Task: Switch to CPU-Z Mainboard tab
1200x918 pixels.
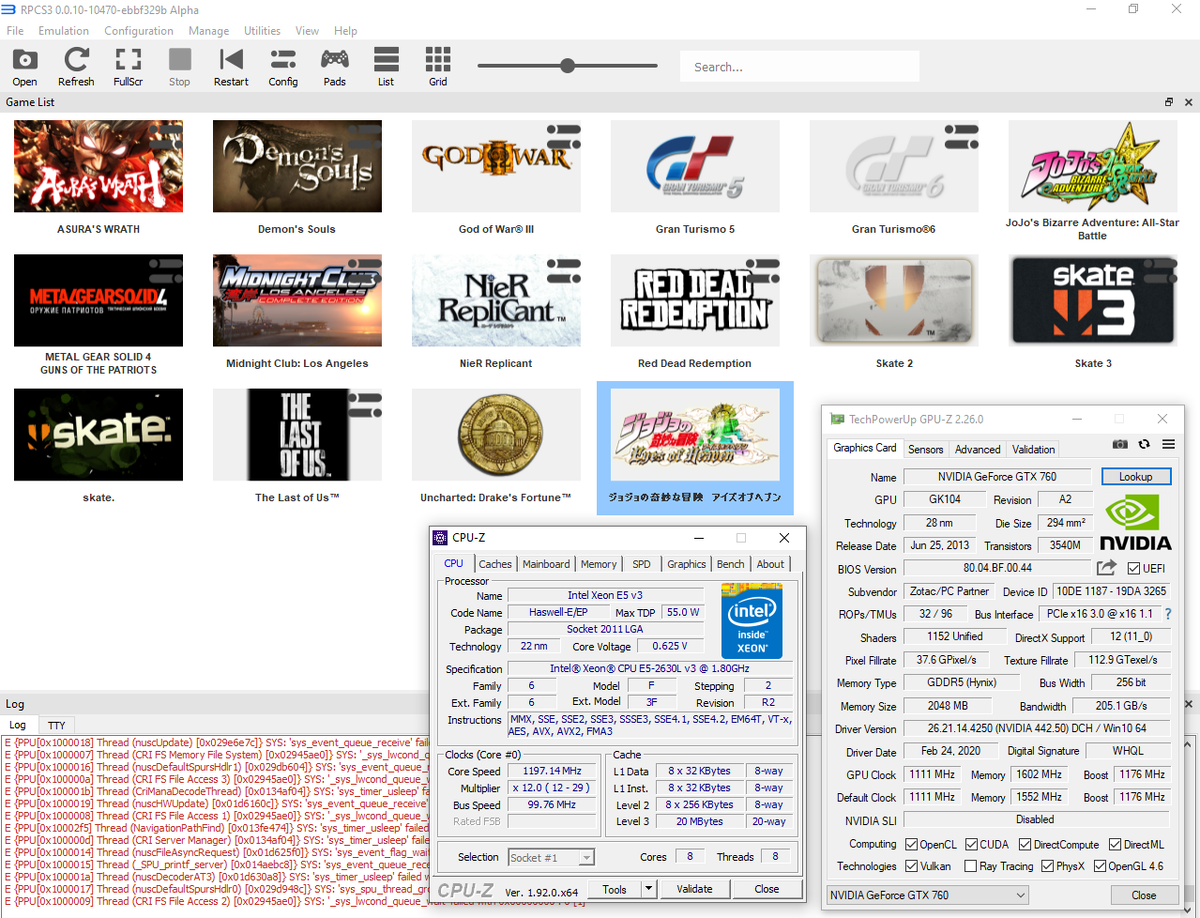Action: (x=546, y=564)
